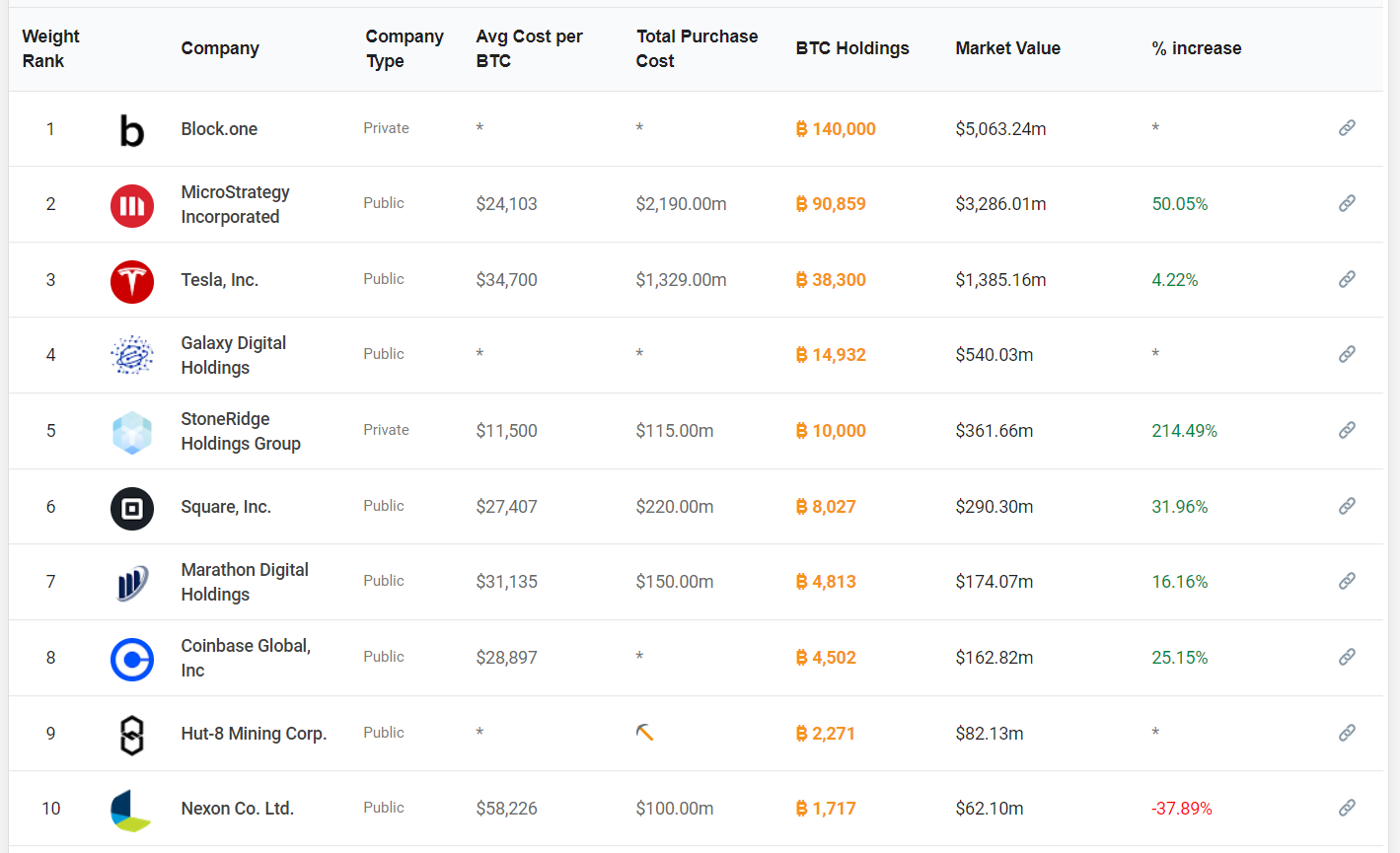Click the MicroStrategy red logo icon
The width and height of the screenshot is (1400, 853).
(131, 205)
